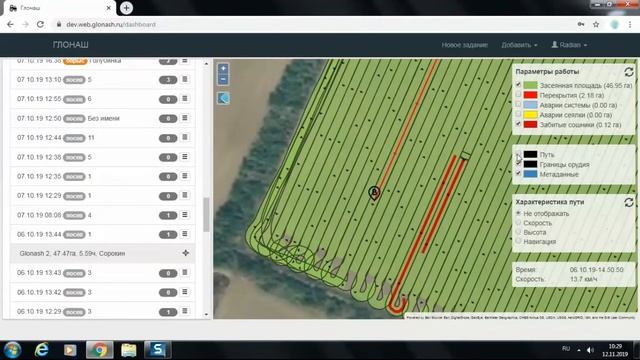Screen dimensions: 640x360
Task: Open a new browser tab
Action: point(126,8)
